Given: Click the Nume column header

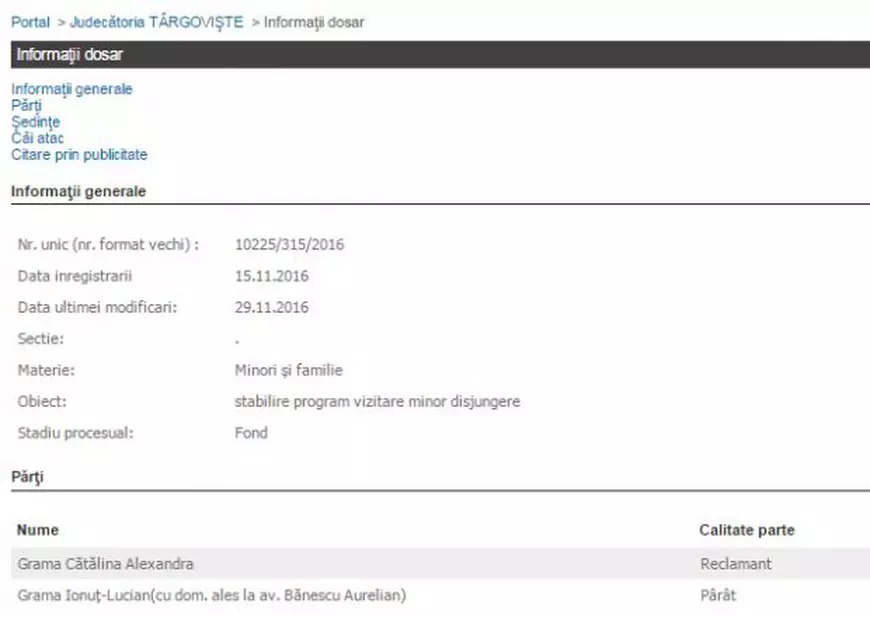Looking at the screenshot, I should (x=38, y=530).
